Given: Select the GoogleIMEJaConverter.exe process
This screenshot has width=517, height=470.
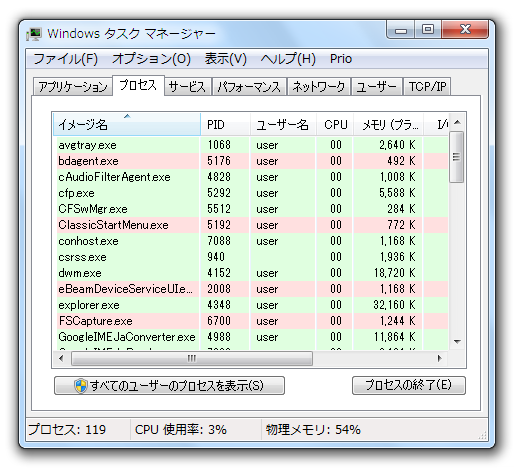Looking at the screenshot, I should [x=252, y=337].
